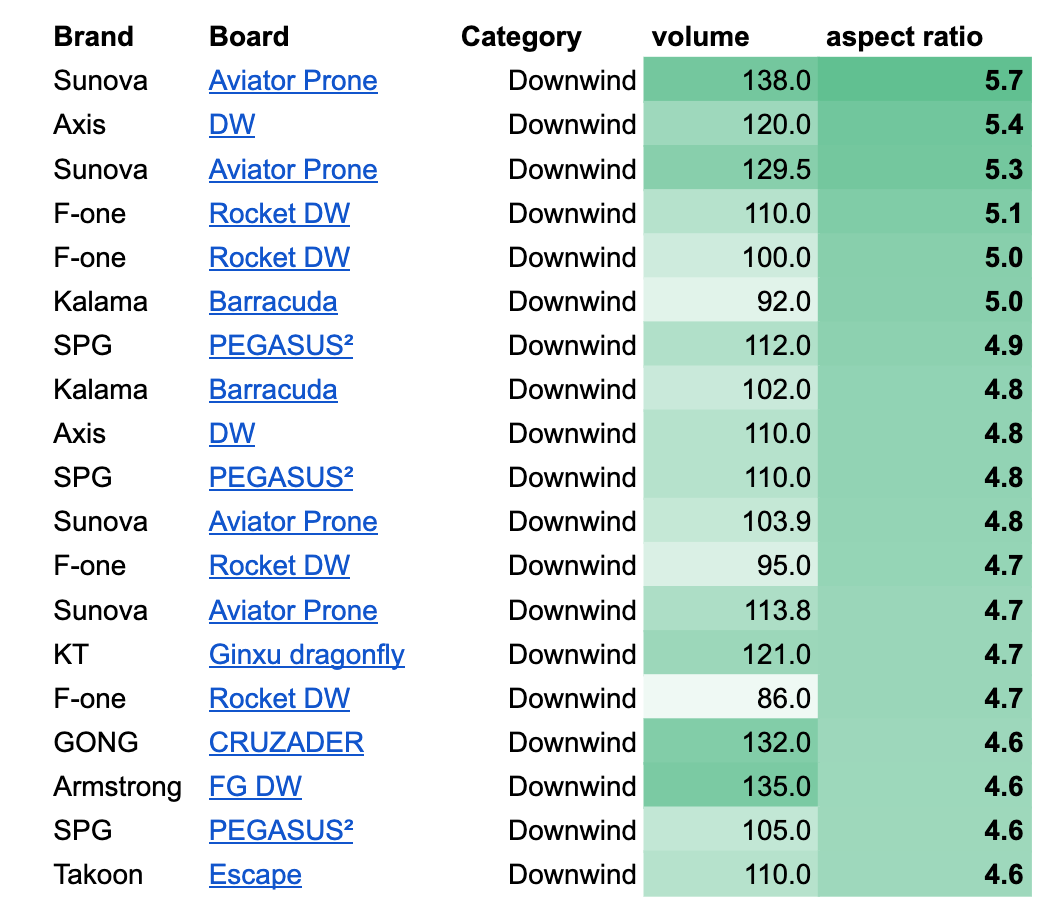Open Aviator Prone link in 103.9 volume row

pyautogui.click(x=293, y=522)
